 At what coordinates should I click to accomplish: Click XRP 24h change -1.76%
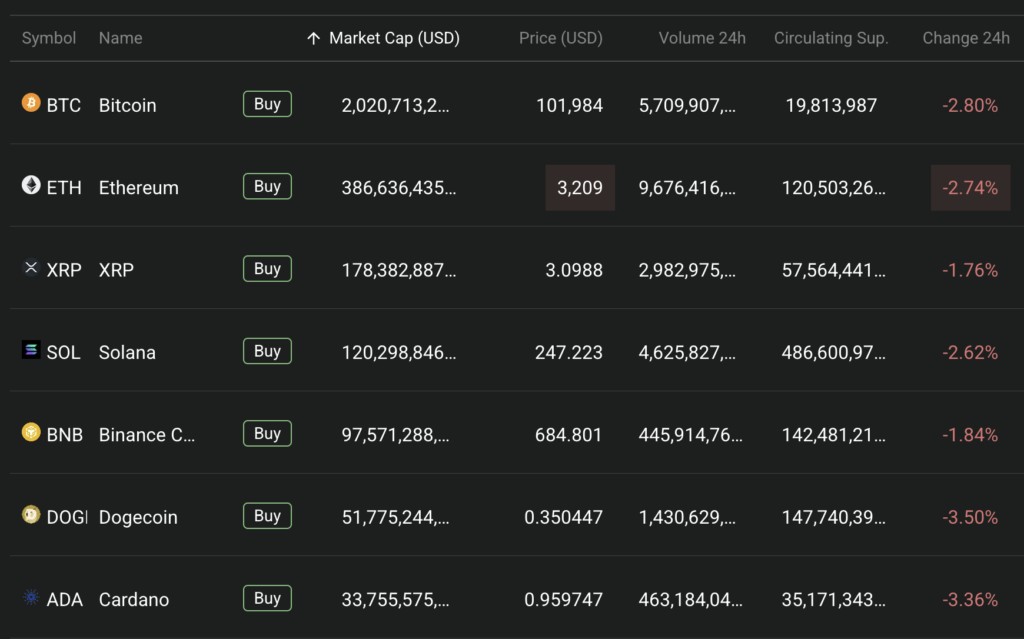pos(970,270)
